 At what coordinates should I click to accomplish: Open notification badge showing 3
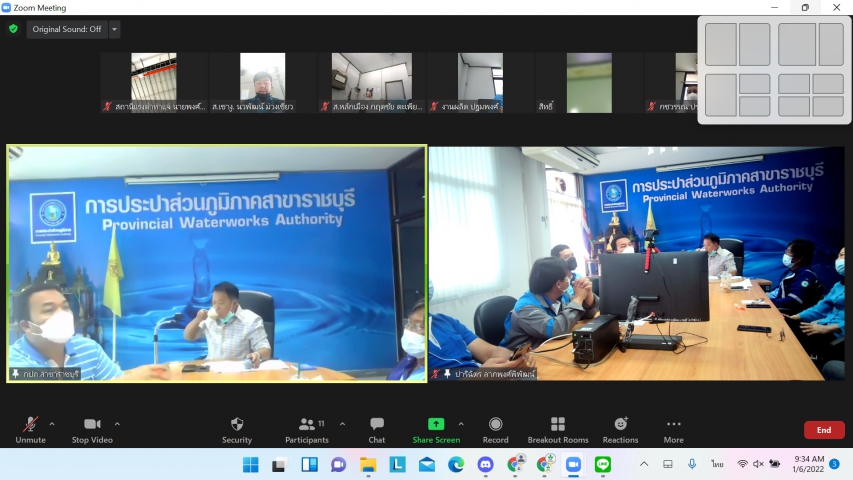[x=835, y=464]
